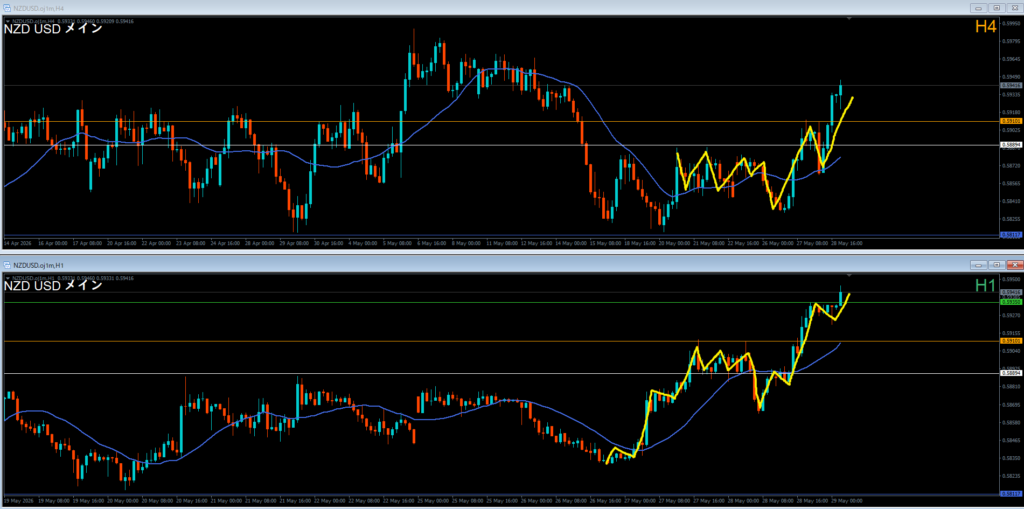Select the white 0.58894 price label in H1
The height and width of the screenshot is (509, 1024).
click(1010, 373)
